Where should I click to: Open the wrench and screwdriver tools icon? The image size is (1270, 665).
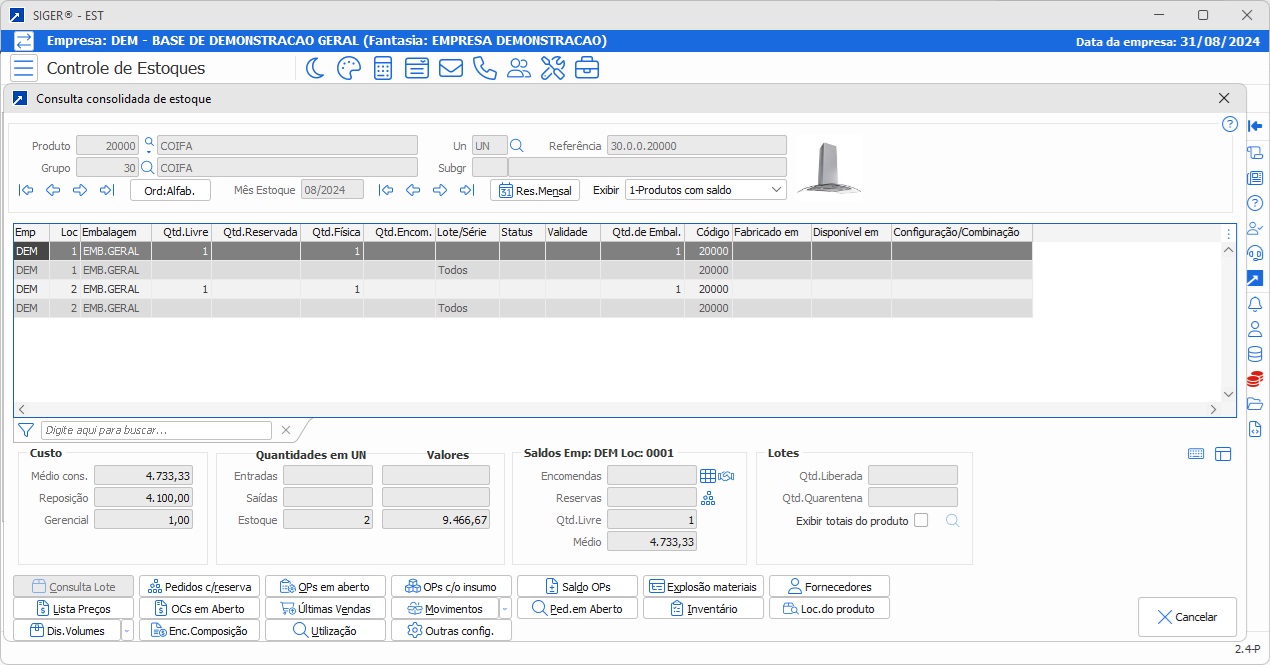[552, 68]
